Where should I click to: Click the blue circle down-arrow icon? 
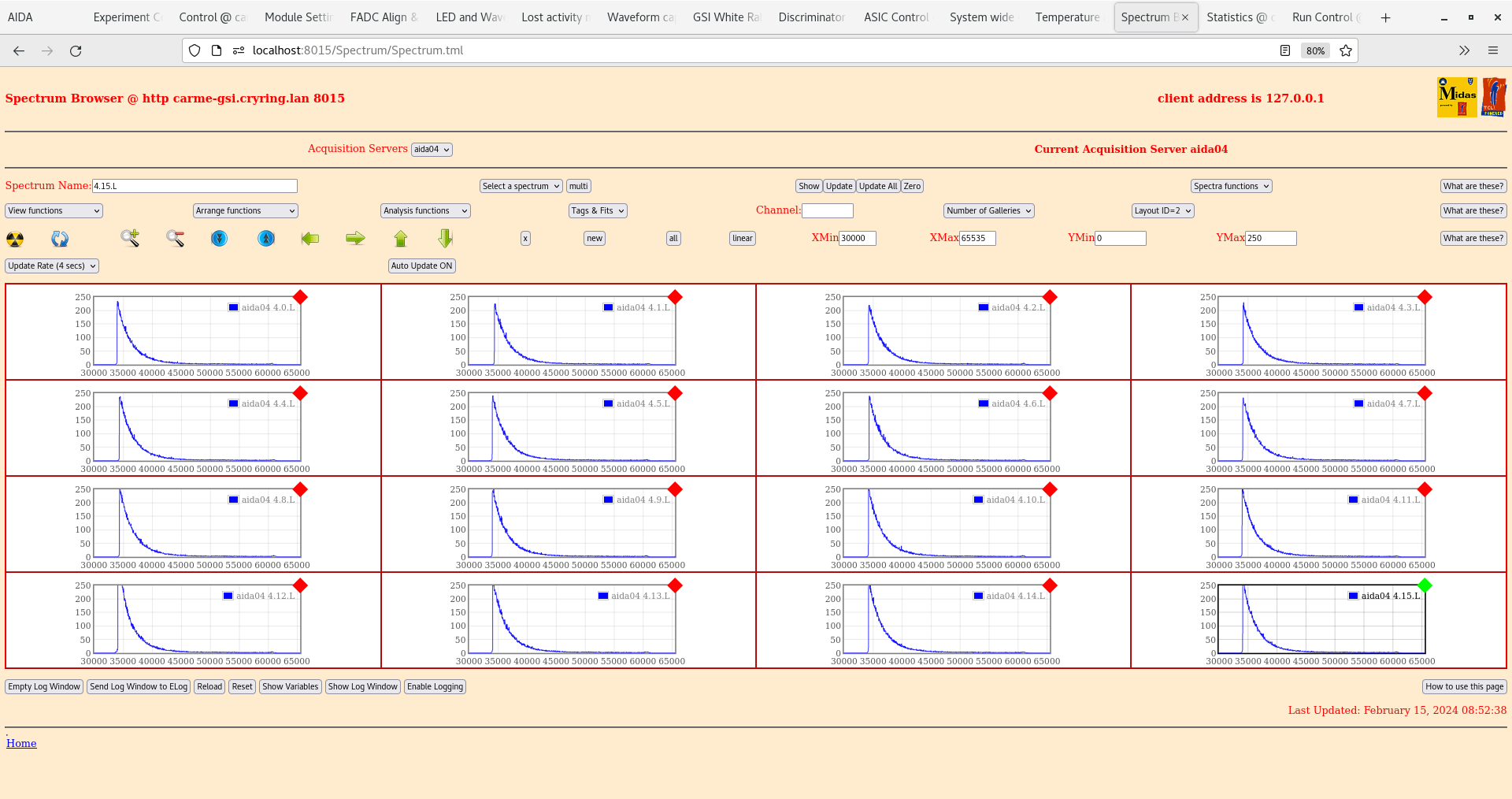220,238
